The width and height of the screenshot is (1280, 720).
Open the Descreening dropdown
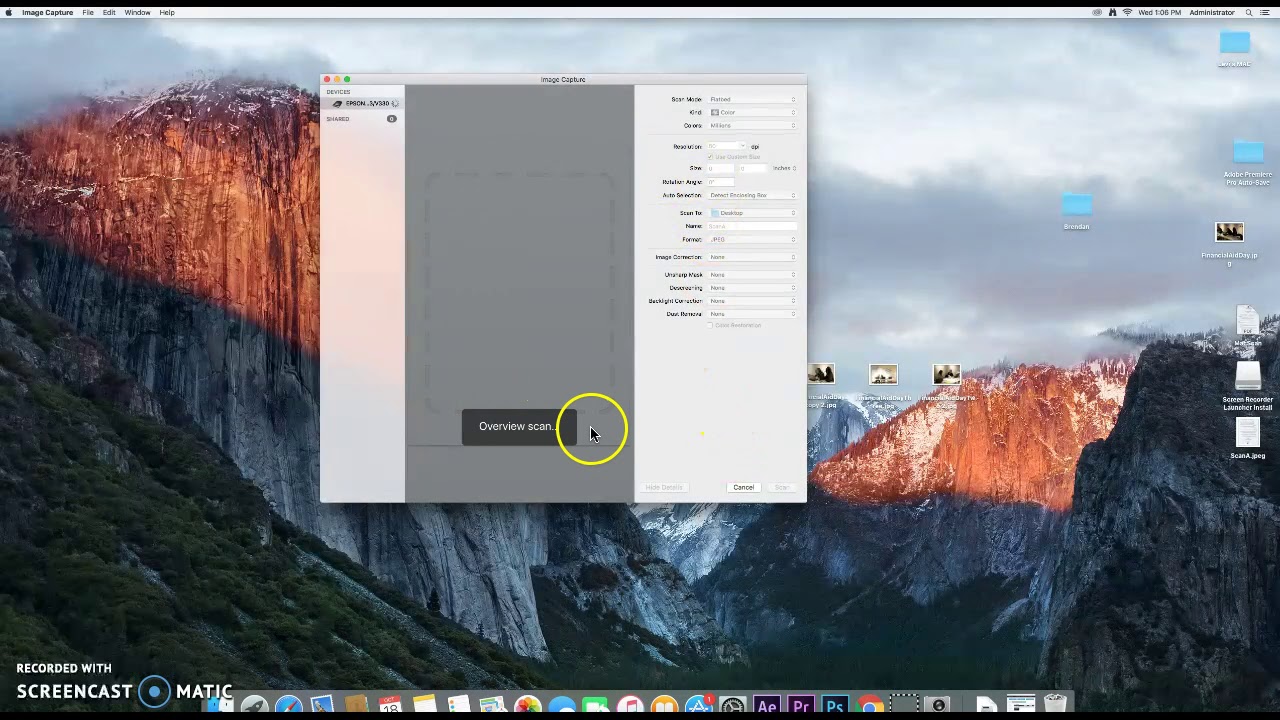[752, 288]
